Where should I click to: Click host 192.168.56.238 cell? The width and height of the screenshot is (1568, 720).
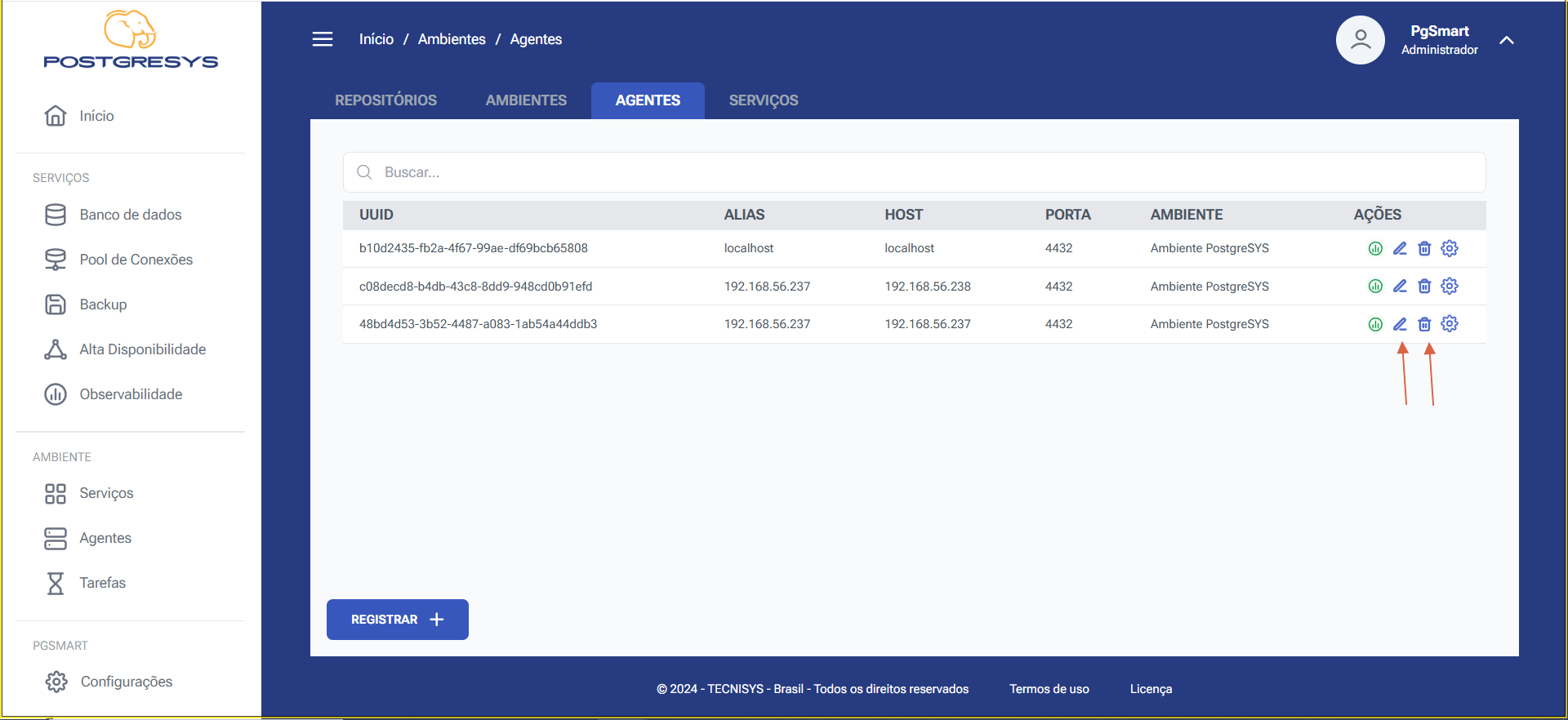(928, 287)
